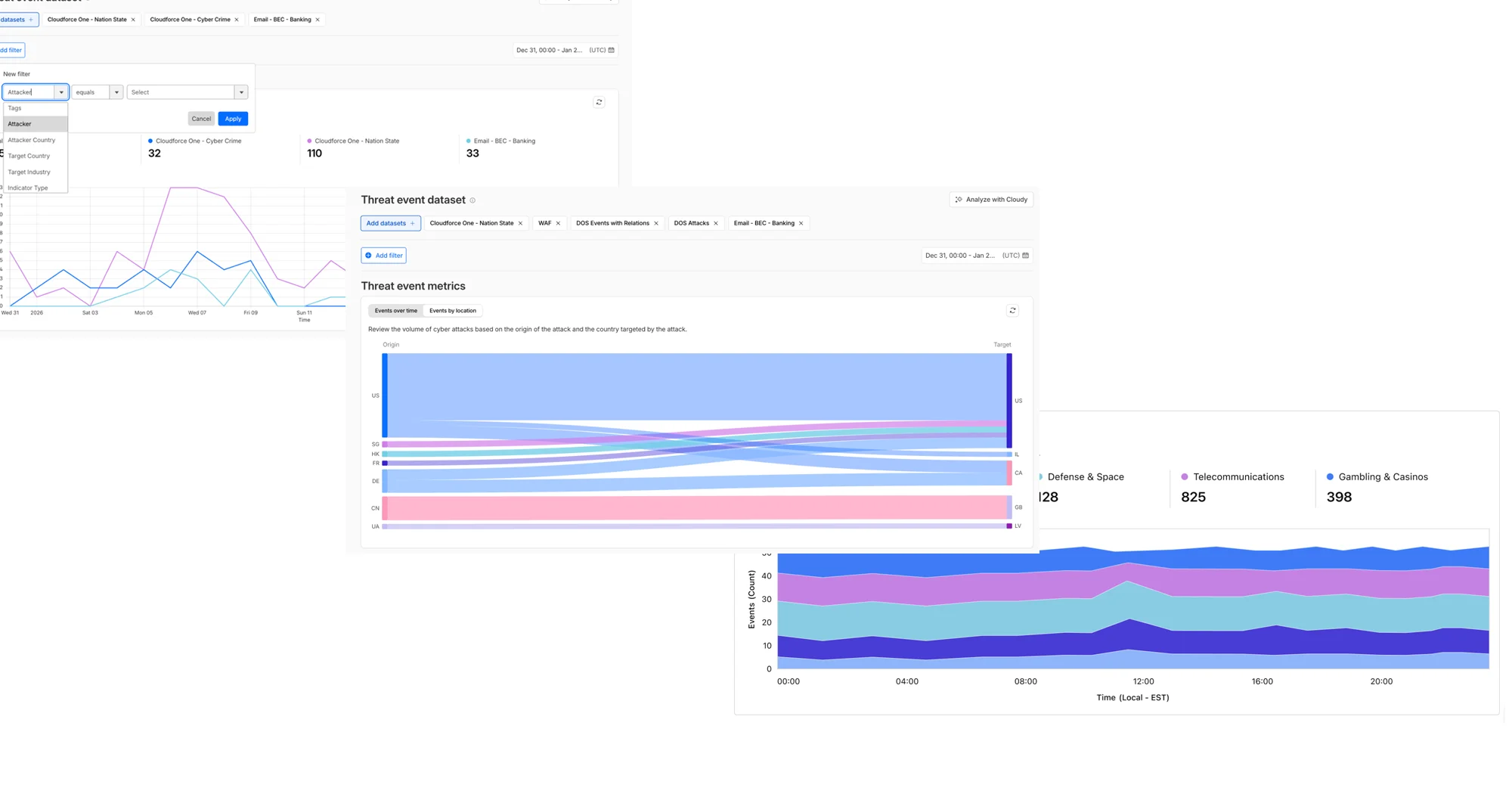
Task: Cancel the new filter
Action: pyautogui.click(x=201, y=119)
